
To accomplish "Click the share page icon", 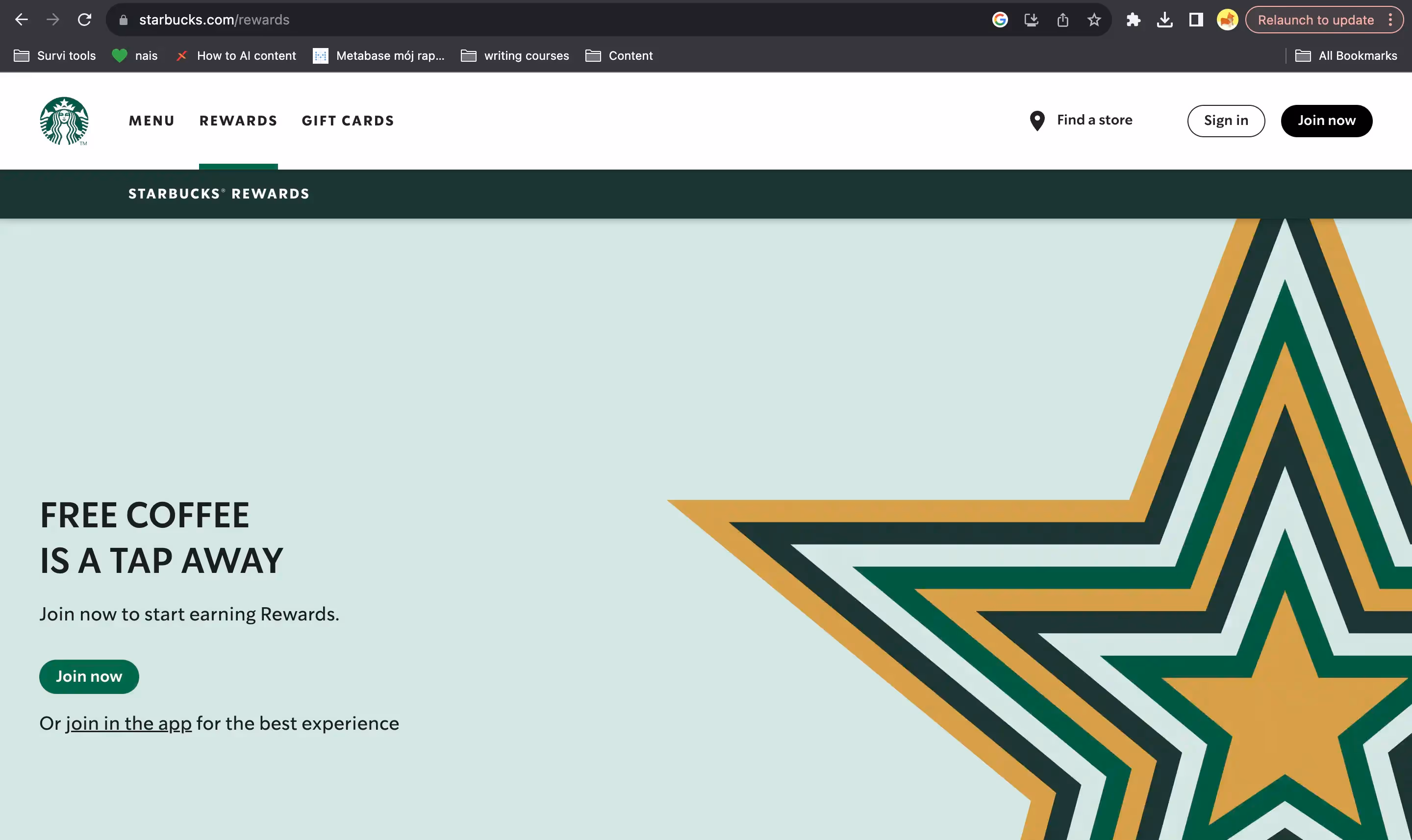I will click(x=1063, y=20).
